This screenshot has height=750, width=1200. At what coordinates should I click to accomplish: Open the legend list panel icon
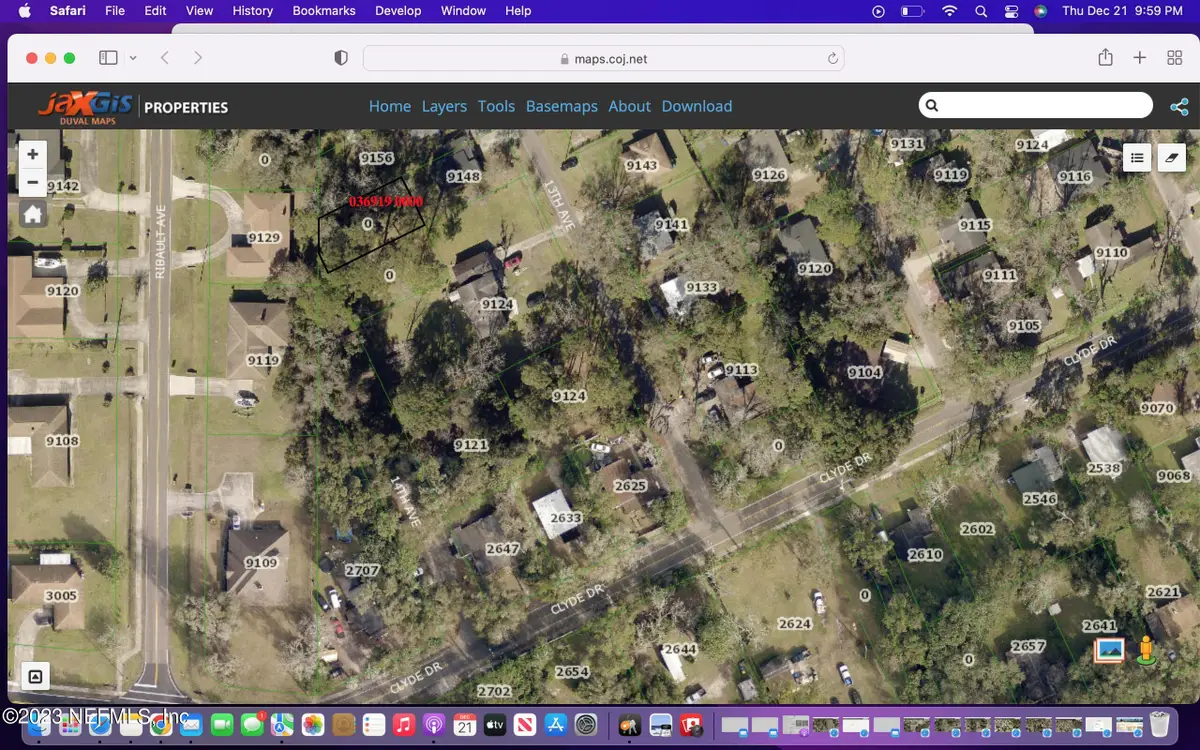point(1137,158)
